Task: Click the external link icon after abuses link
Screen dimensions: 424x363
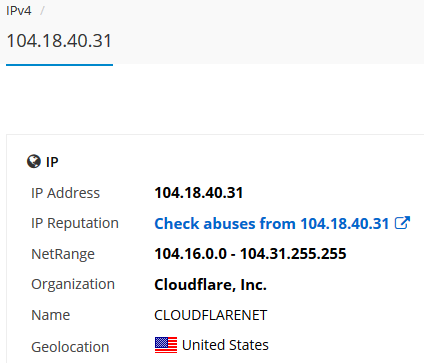Action: click(402, 223)
